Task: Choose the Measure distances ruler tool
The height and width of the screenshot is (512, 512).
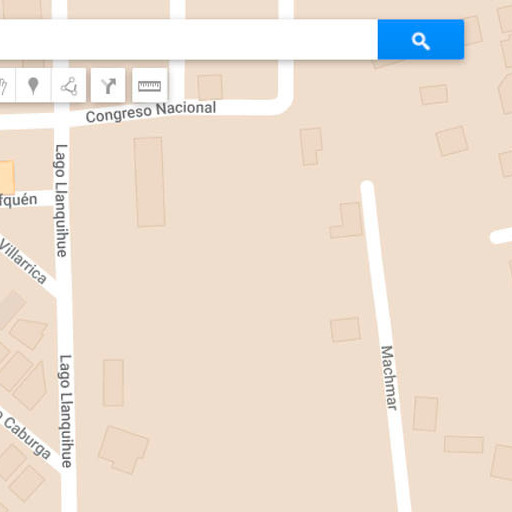Action: [x=150, y=85]
